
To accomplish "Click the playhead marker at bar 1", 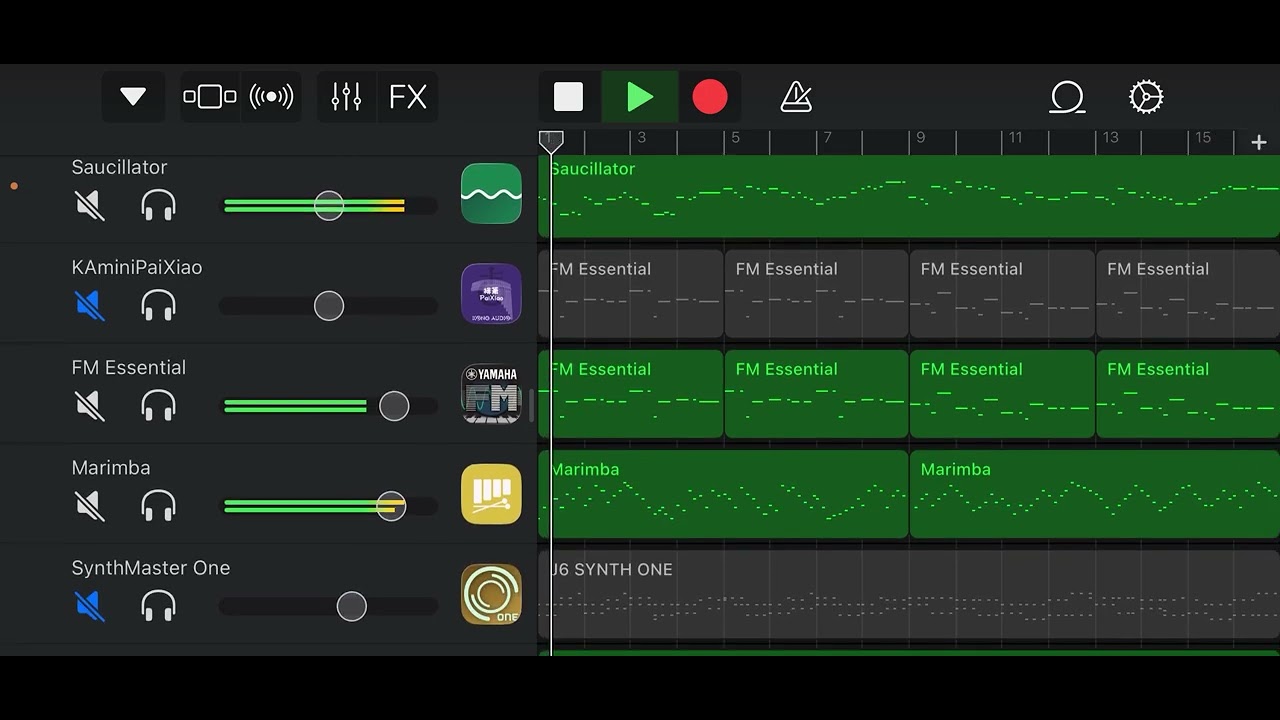I will click(551, 142).
